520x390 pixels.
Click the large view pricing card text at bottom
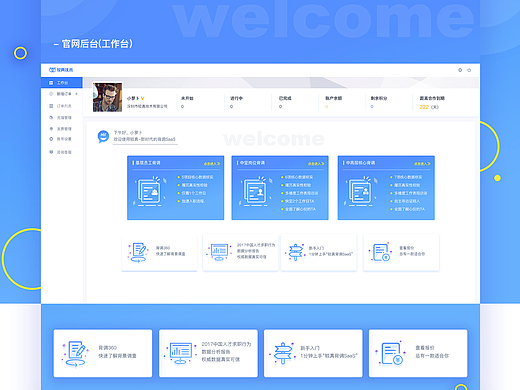point(432,352)
